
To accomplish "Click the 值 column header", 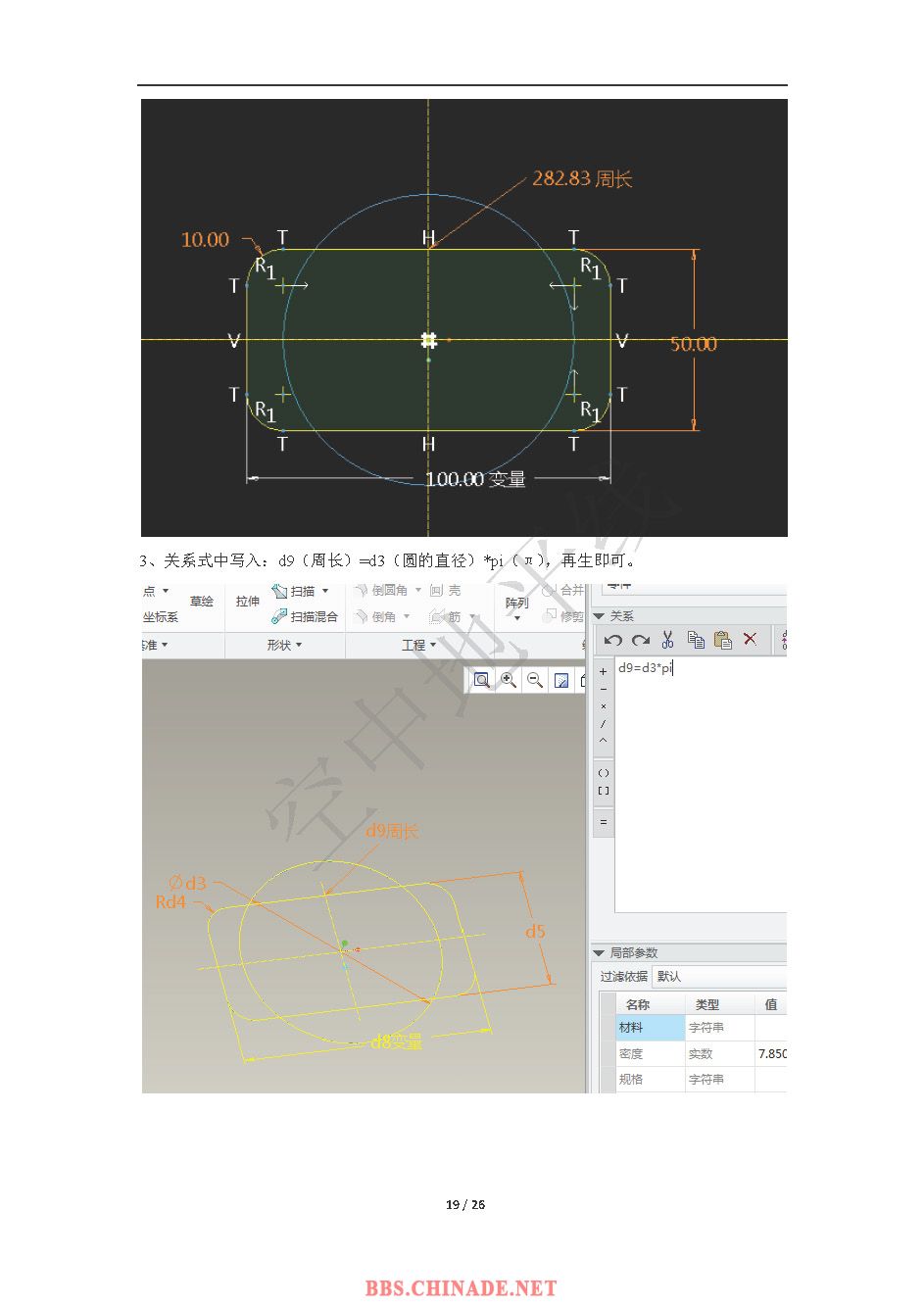I will point(771,1004).
